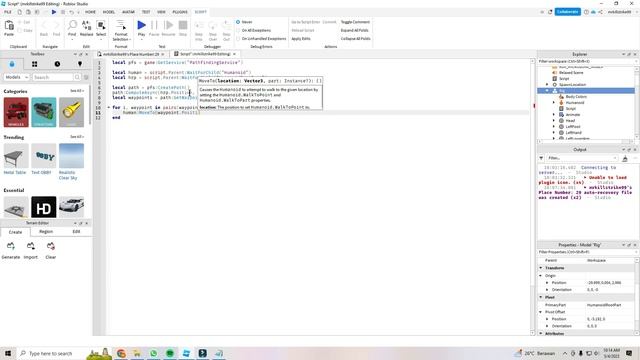Select On All Exceptions option
Viewport: 640px width, 360px height.
238,30
